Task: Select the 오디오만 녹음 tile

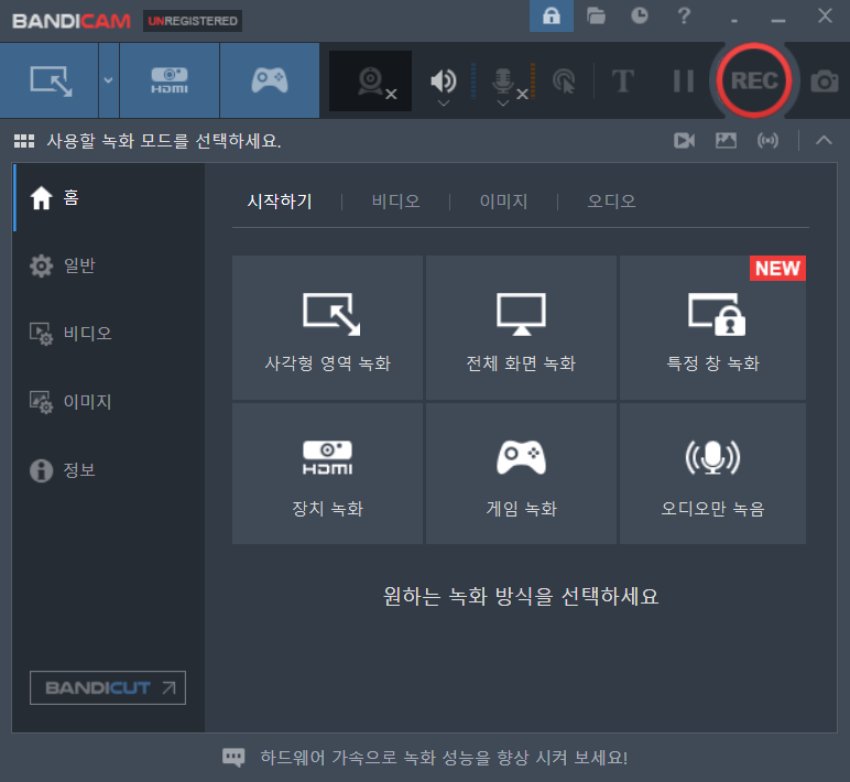Action: (712, 473)
